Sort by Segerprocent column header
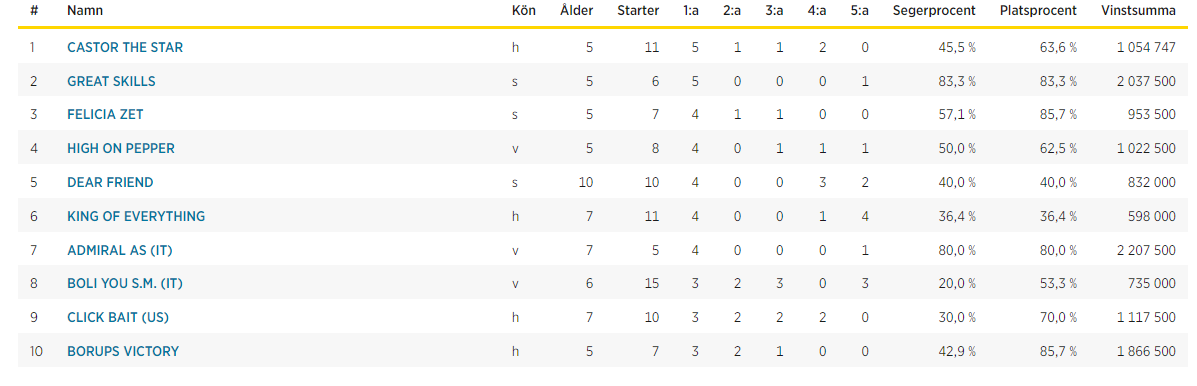This screenshot has height=386, width=1197. click(x=934, y=11)
